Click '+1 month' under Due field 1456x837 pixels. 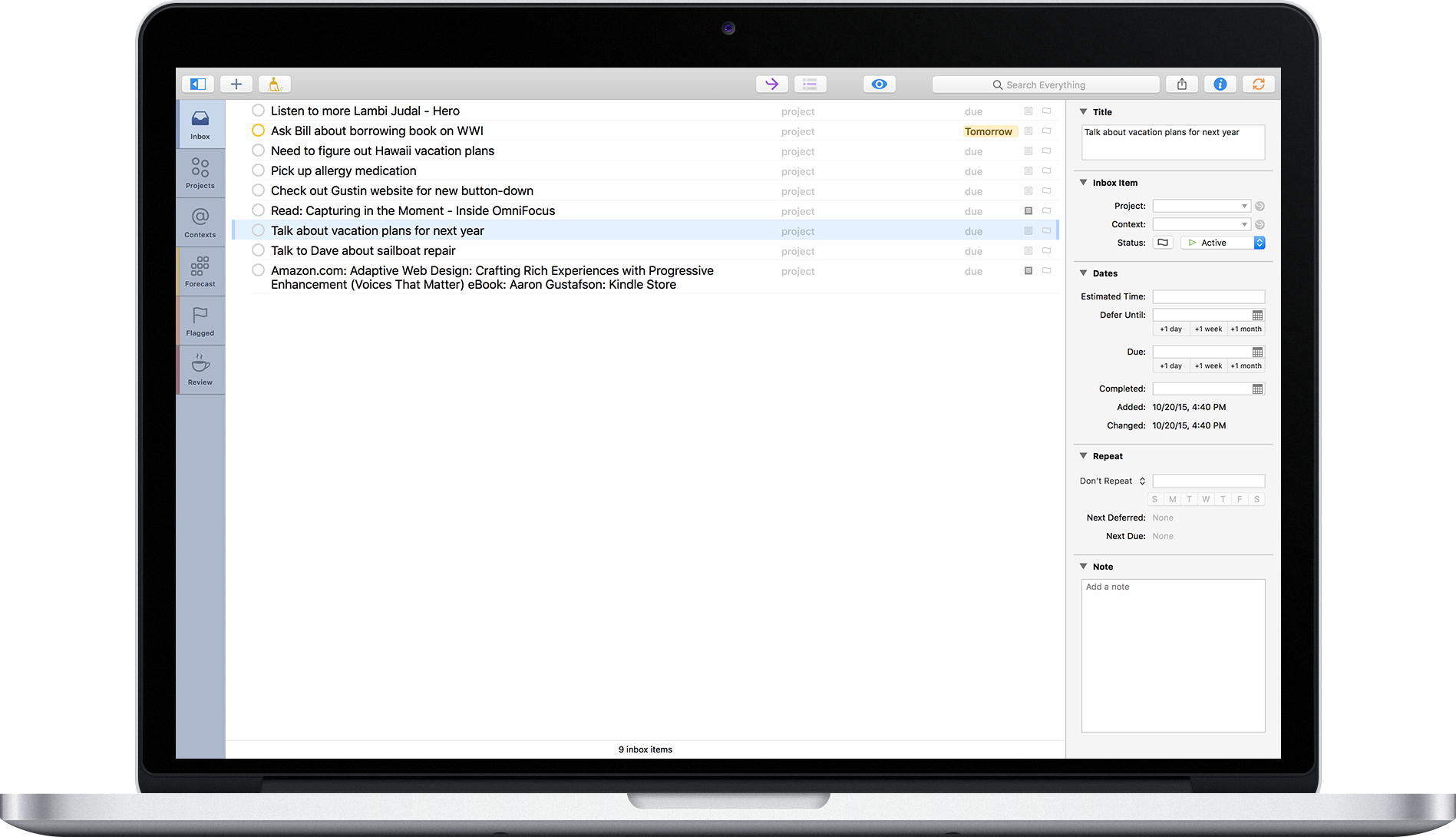[x=1246, y=366]
